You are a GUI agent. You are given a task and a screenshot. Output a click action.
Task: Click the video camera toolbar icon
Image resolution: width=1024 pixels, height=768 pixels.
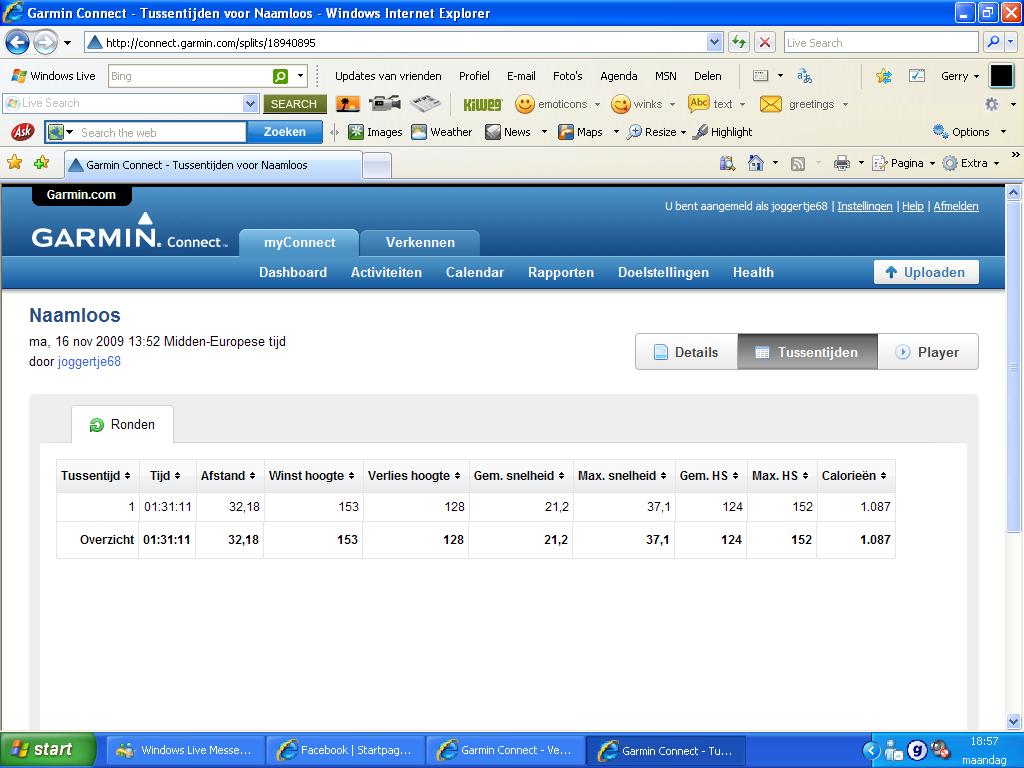click(x=385, y=103)
